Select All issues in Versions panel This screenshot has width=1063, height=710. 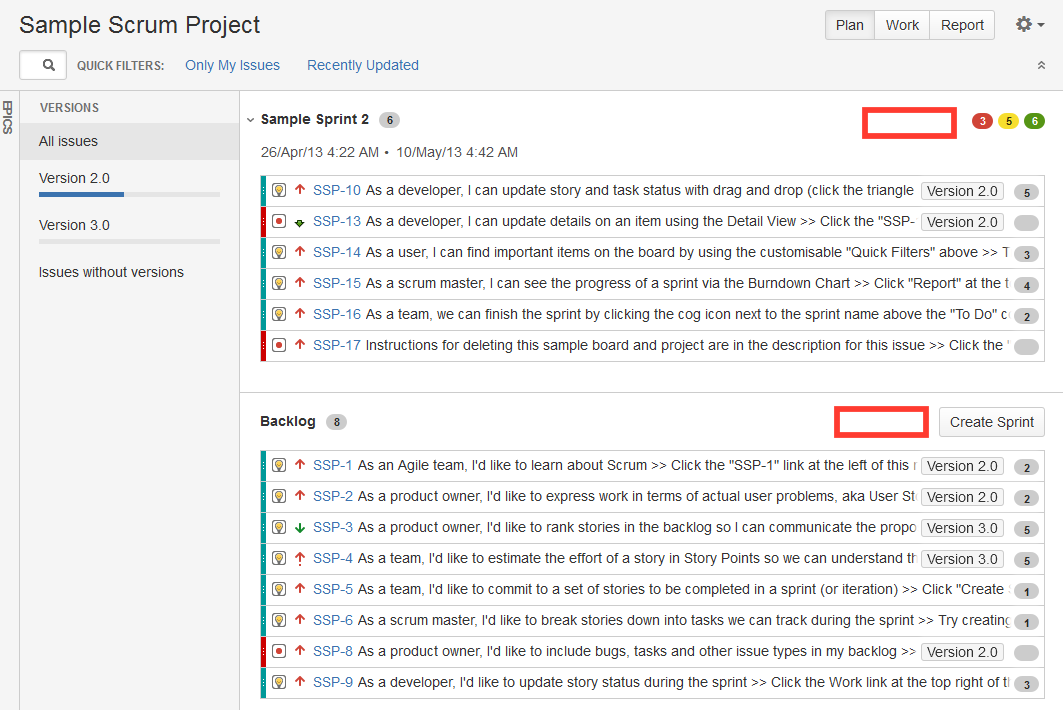[x=129, y=141]
